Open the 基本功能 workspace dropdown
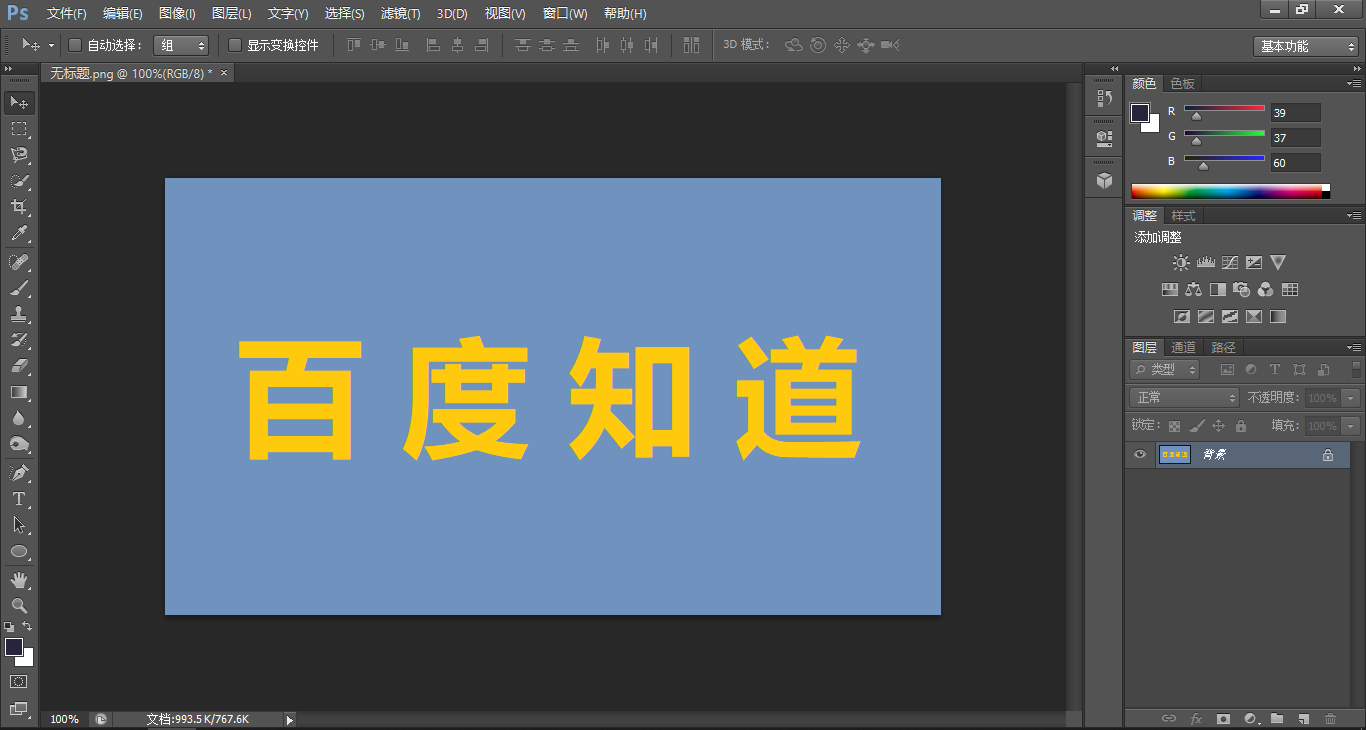The height and width of the screenshot is (730, 1366). 1306,46
